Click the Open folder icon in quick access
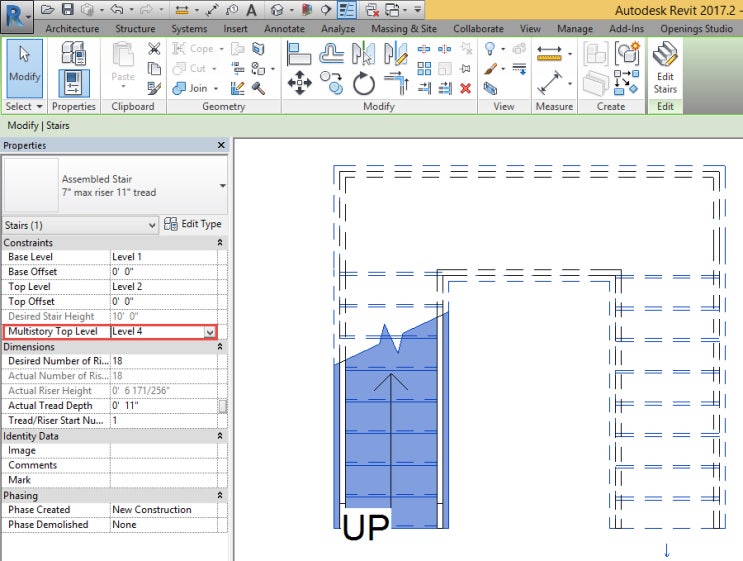Image resolution: width=743 pixels, height=561 pixels. [x=46, y=9]
